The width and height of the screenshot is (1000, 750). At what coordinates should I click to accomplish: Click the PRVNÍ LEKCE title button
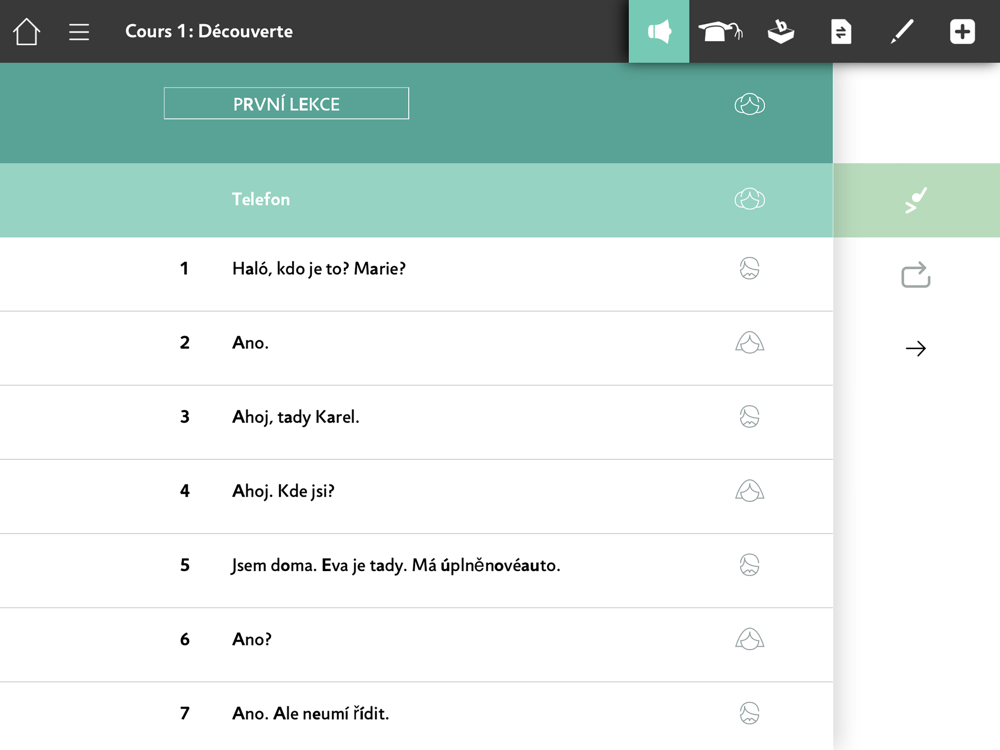pyautogui.click(x=286, y=104)
